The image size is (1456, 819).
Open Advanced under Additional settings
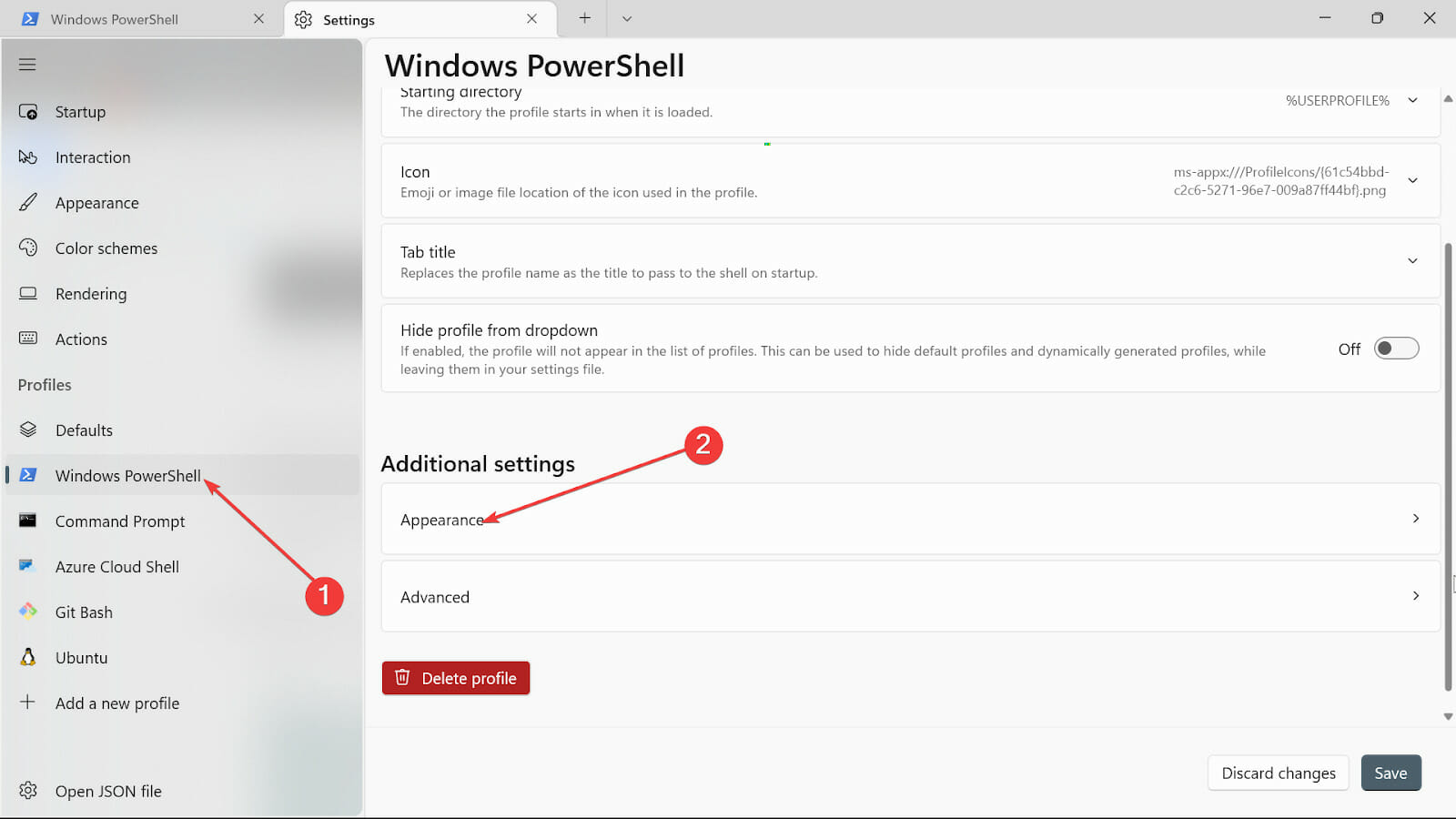tap(910, 596)
